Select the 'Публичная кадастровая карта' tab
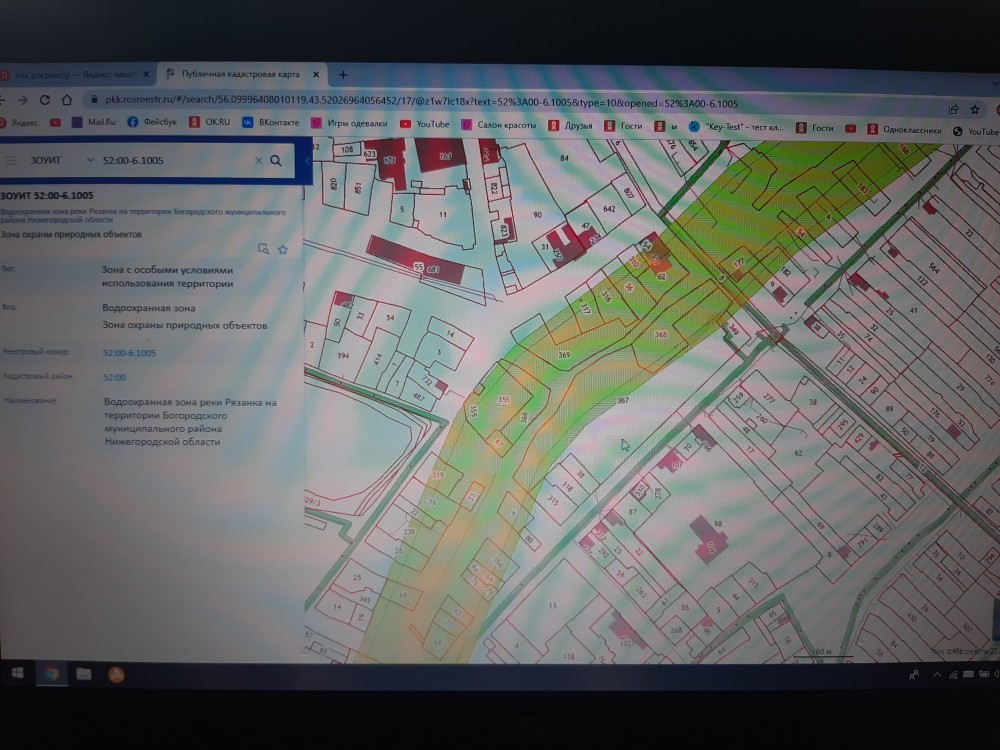 coord(240,74)
